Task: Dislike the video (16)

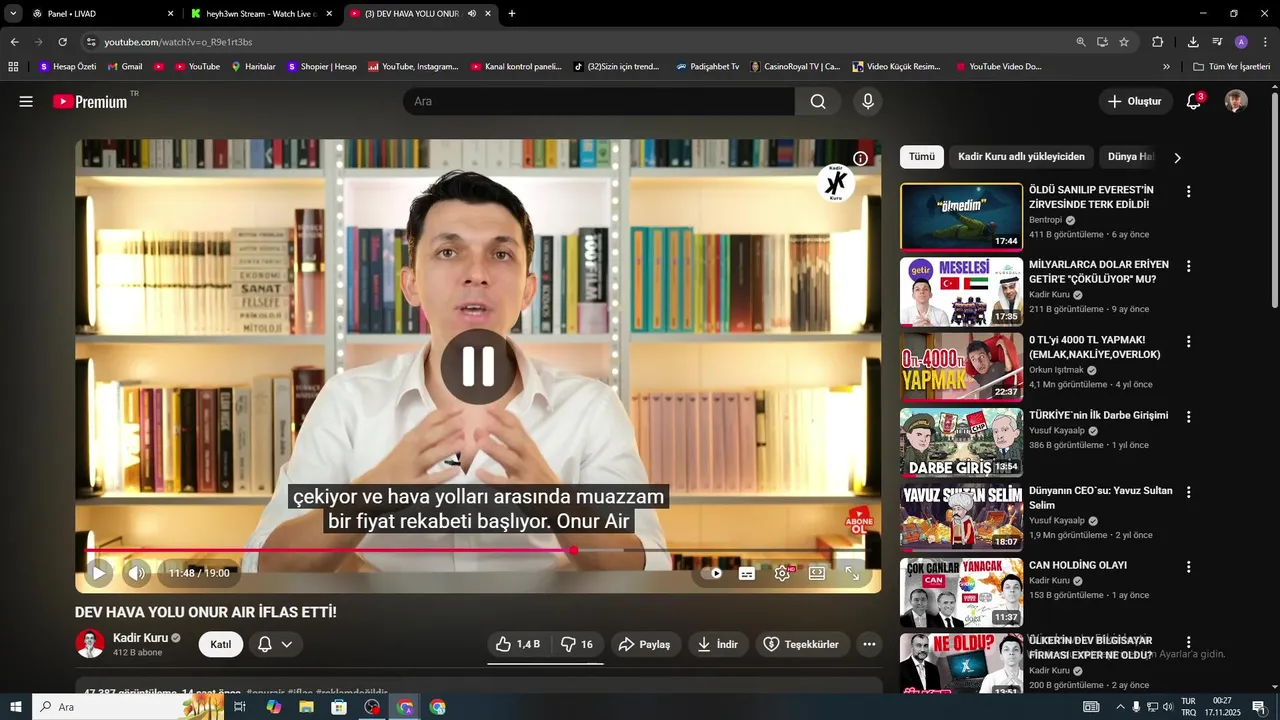Action: [577, 644]
